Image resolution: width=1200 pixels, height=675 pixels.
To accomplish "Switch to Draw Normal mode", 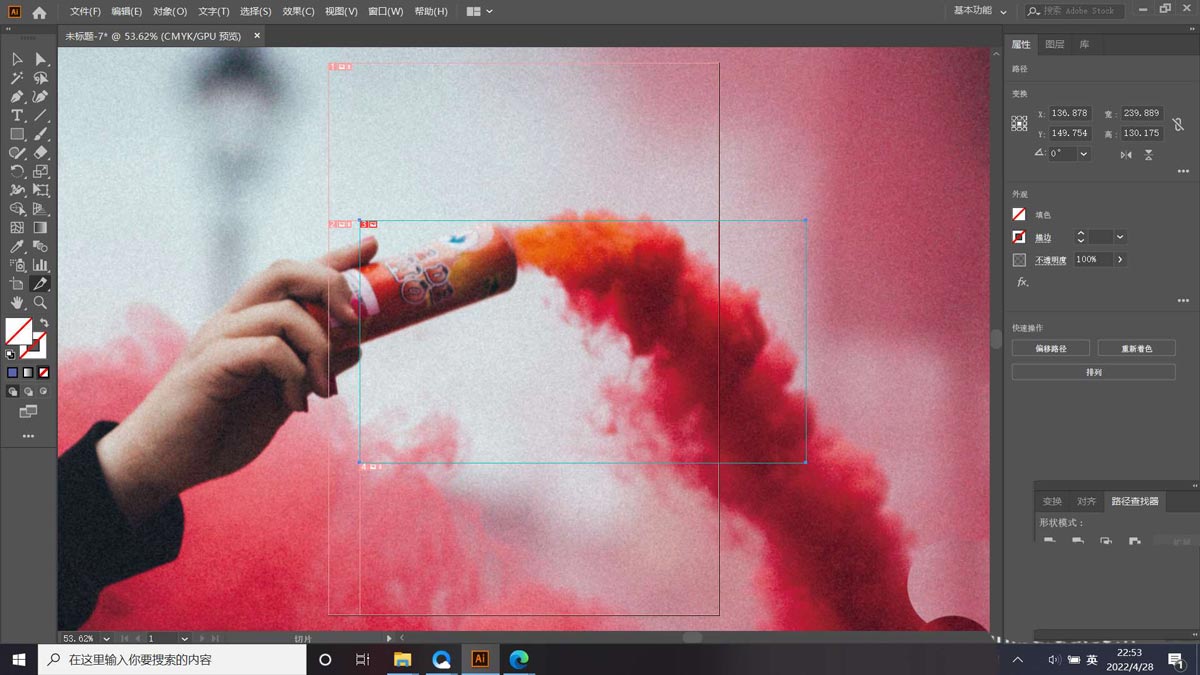I will pyautogui.click(x=12, y=391).
